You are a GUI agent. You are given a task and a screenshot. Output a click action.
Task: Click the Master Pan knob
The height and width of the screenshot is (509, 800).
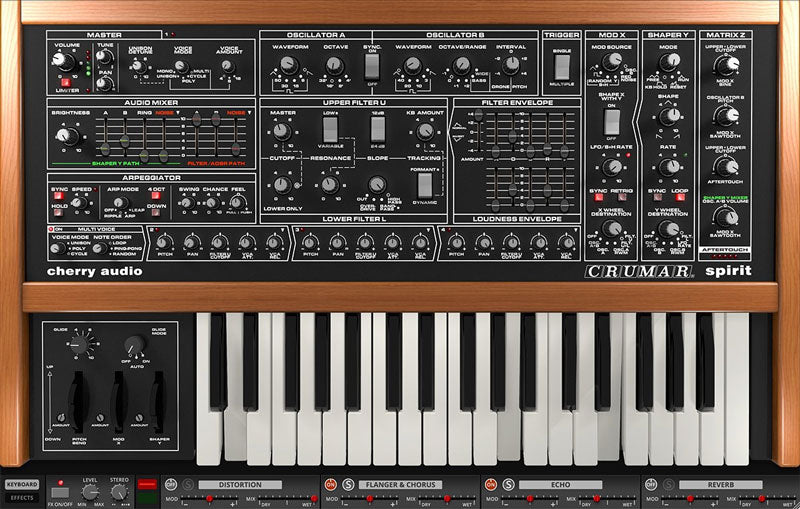[x=105, y=84]
